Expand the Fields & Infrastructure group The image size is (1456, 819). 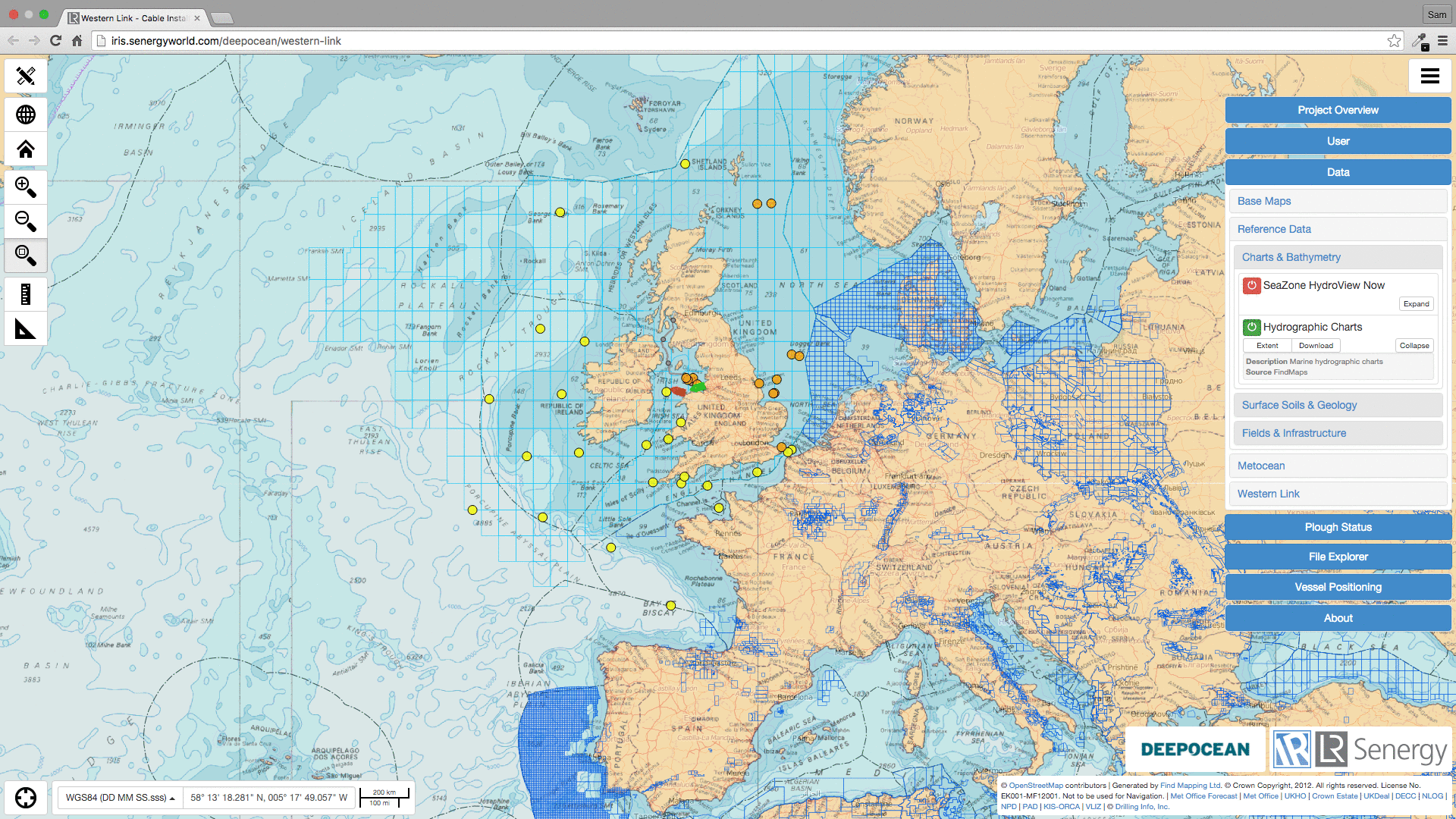point(1338,433)
